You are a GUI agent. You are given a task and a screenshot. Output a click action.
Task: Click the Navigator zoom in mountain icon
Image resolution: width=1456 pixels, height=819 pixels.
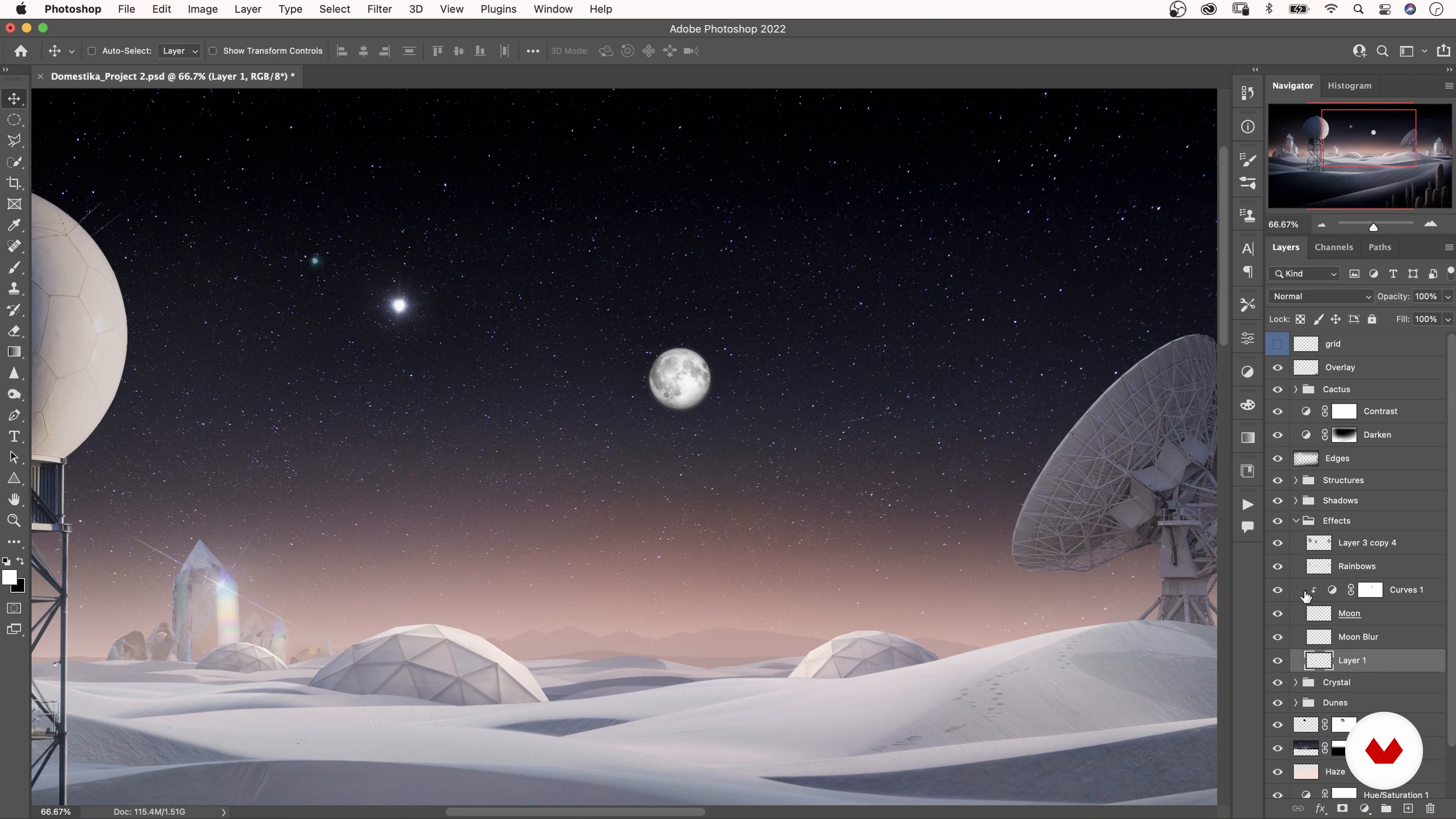tap(1431, 224)
